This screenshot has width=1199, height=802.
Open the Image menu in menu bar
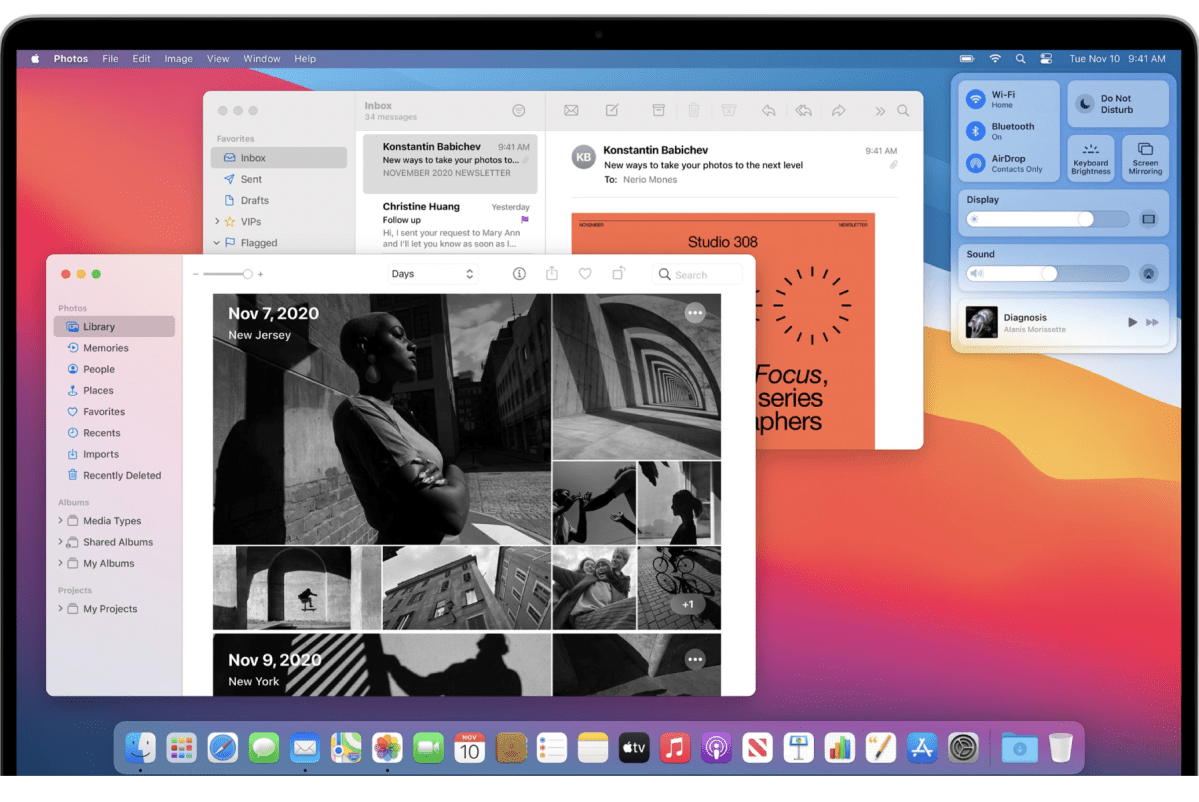[178, 59]
